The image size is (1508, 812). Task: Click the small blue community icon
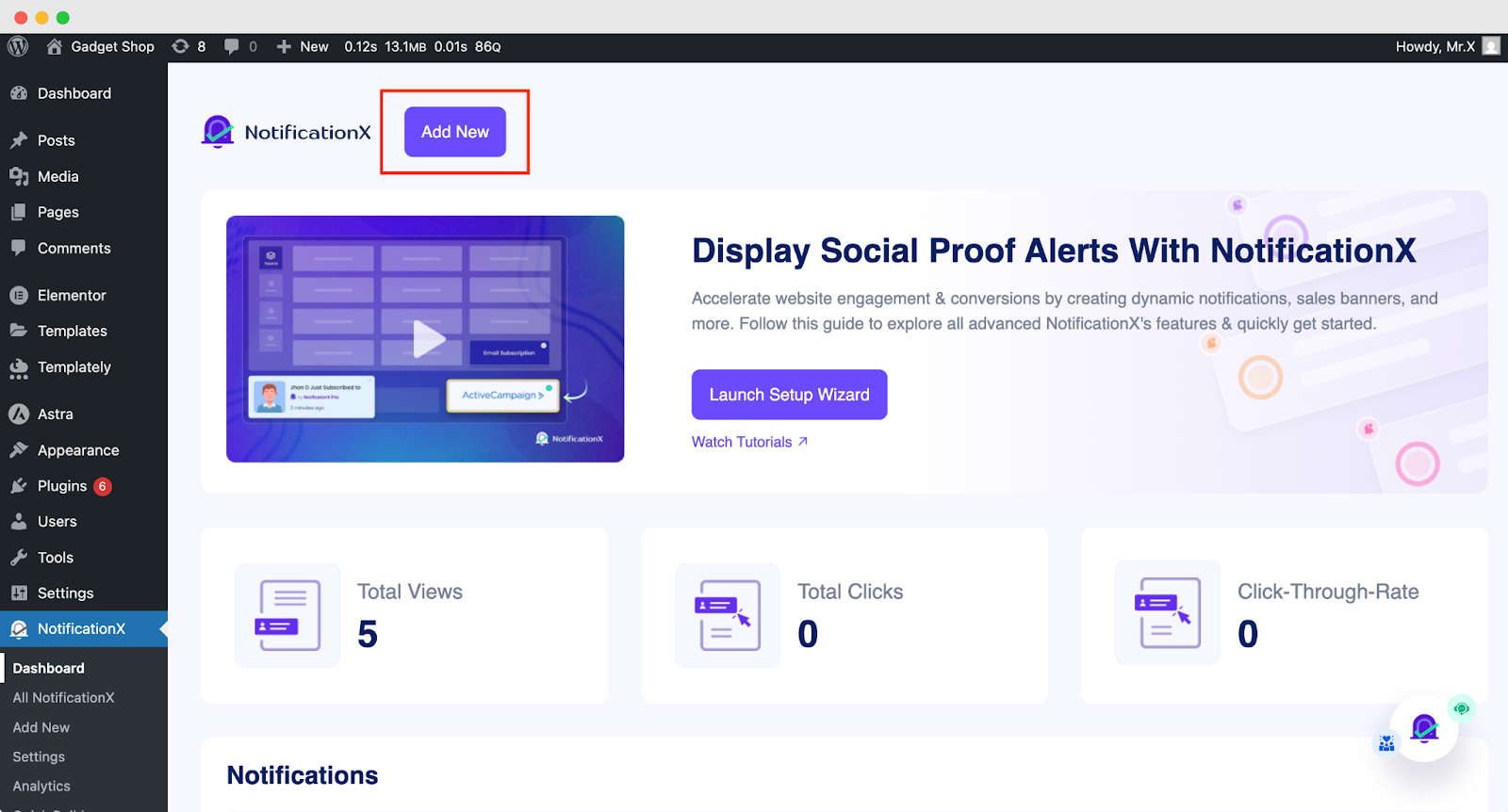click(1386, 743)
